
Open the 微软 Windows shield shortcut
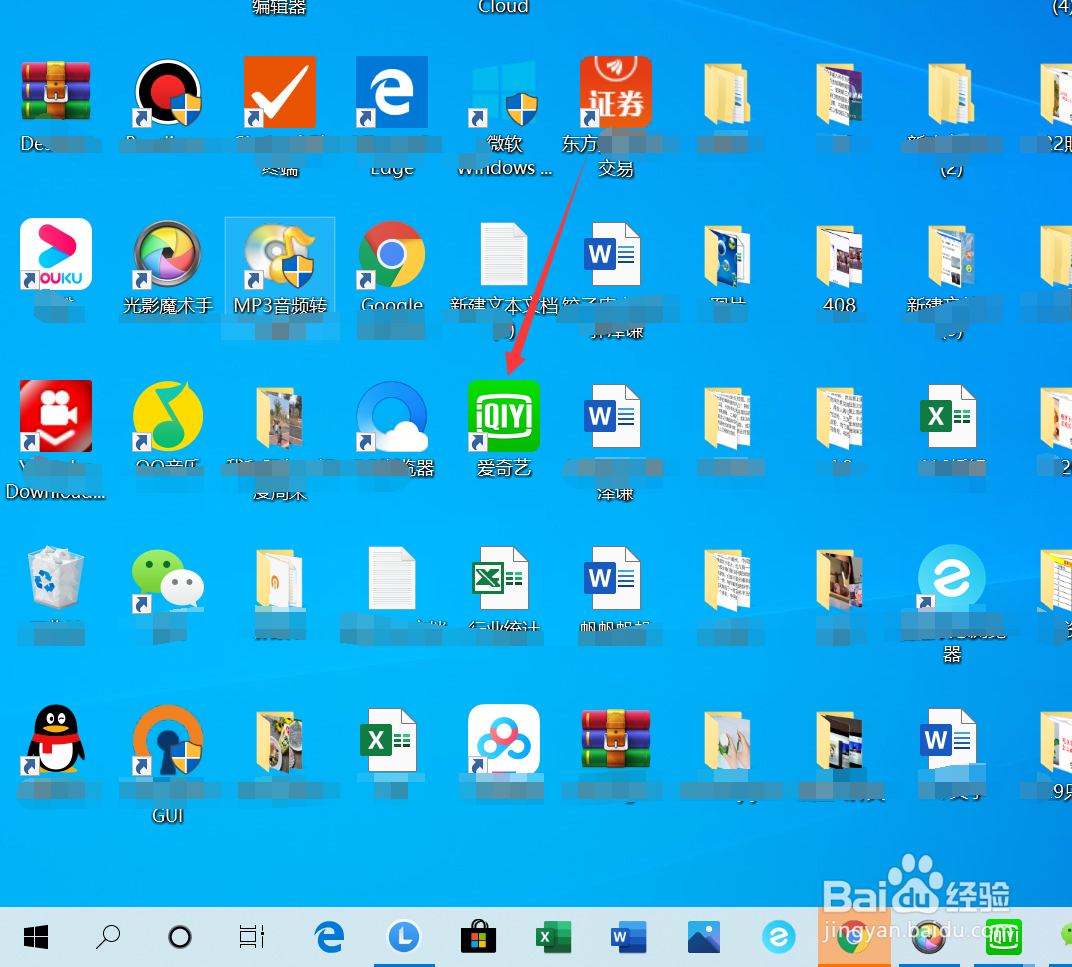coord(504,94)
